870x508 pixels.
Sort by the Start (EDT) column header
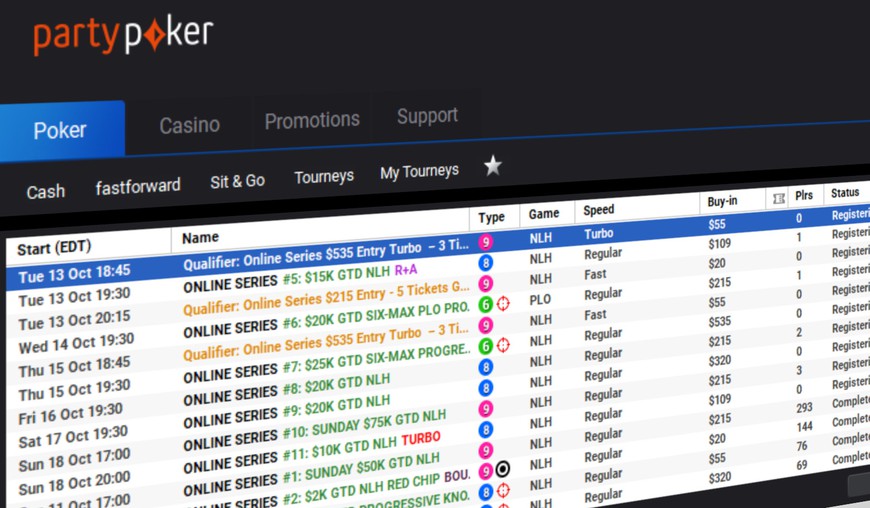tap(54, 247)
